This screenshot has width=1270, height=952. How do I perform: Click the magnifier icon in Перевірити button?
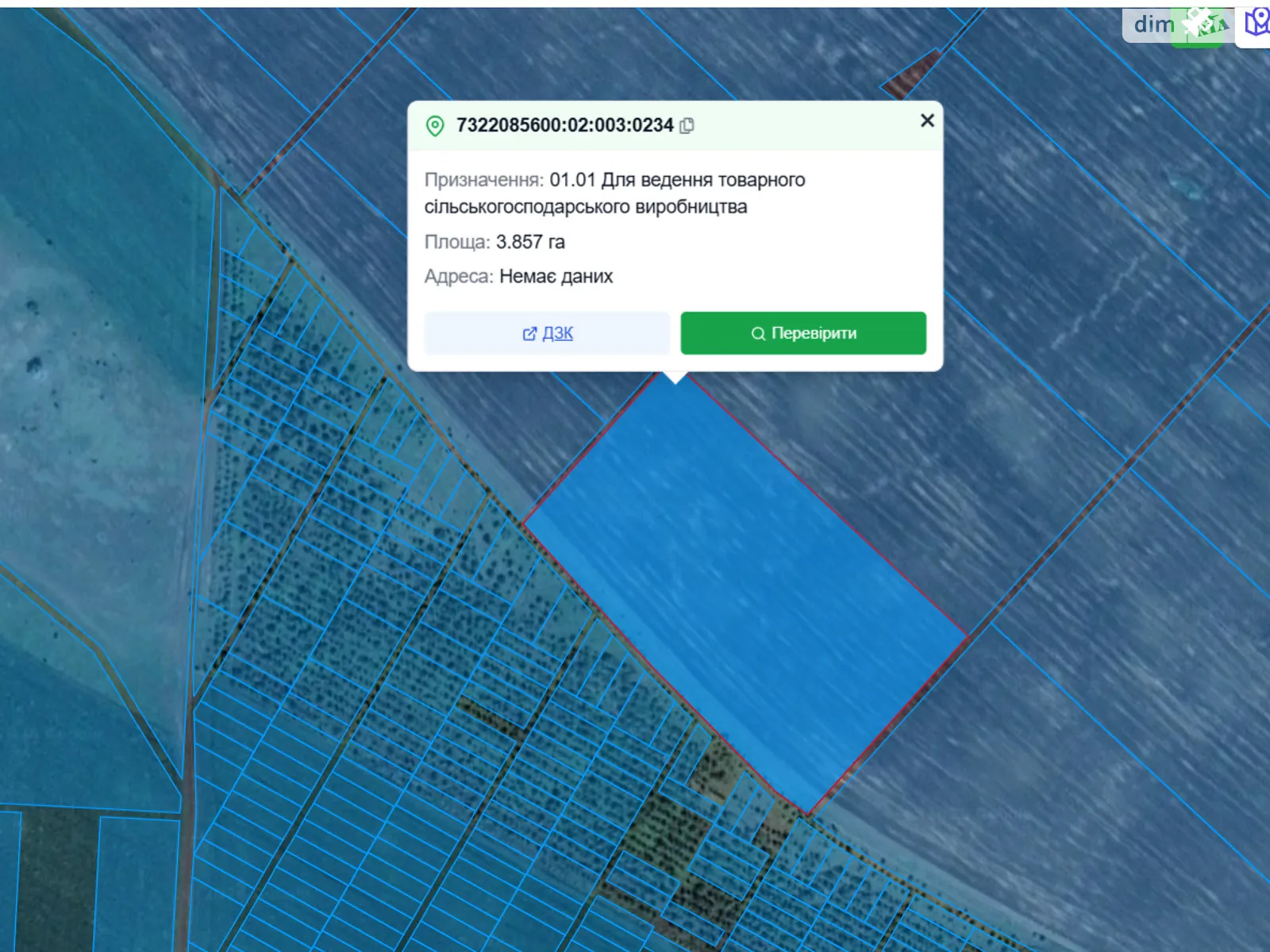[758, 334]
